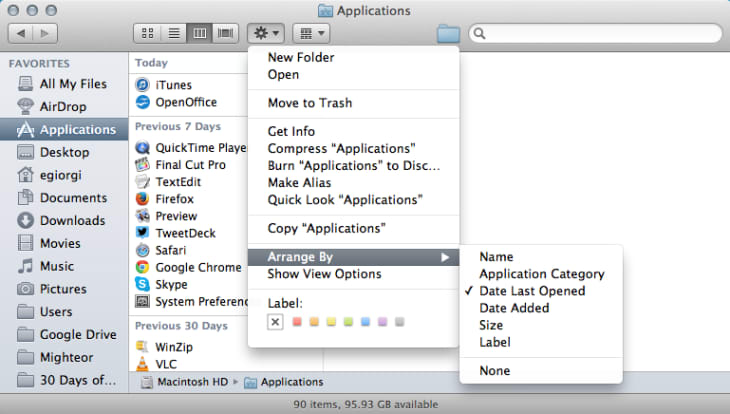Select Move to Trash menu item
Viewport: 730px width, 414px height.
[x=310, y=103]
